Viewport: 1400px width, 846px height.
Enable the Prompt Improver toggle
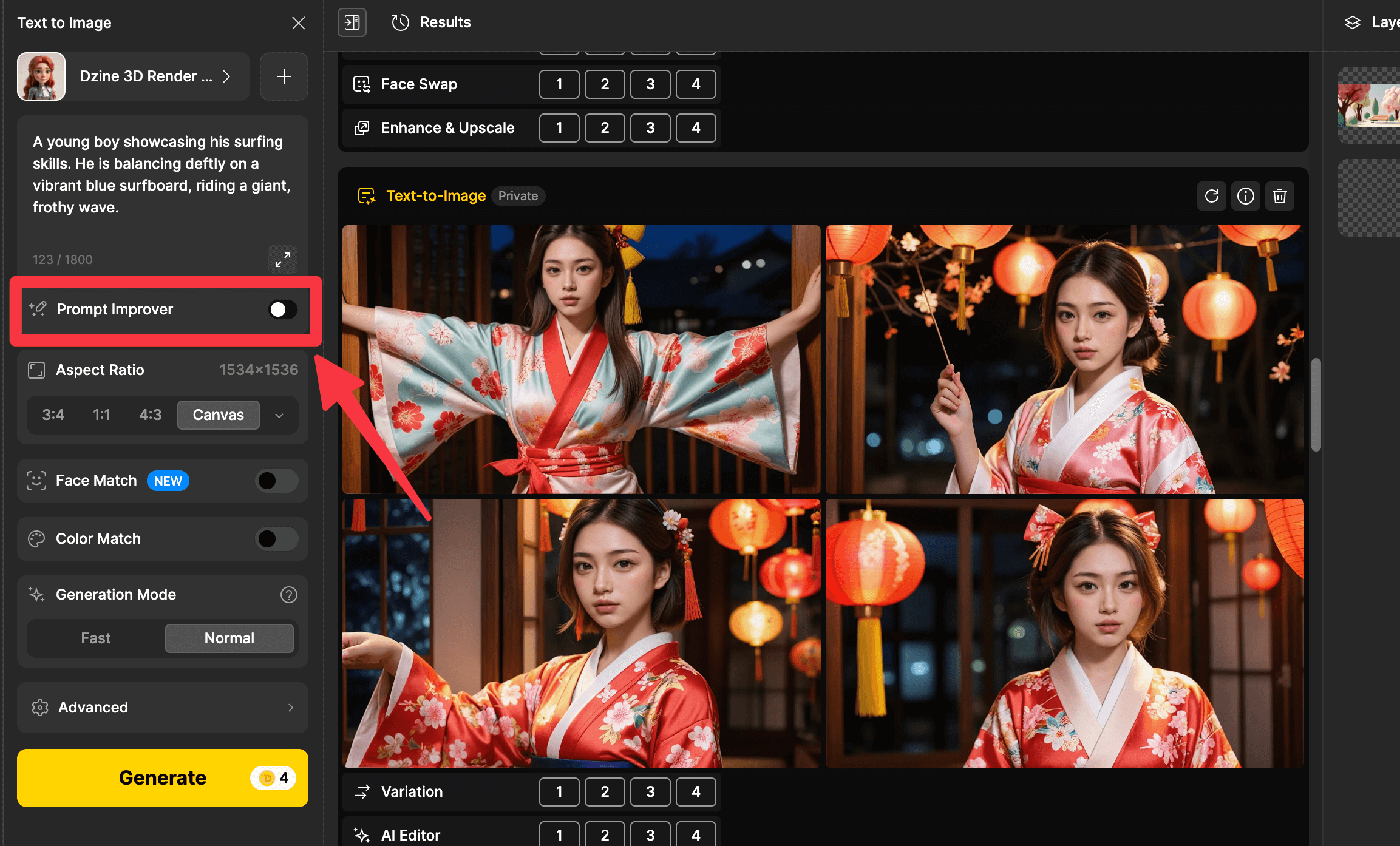pyautogui.click(x=283, y=310)
